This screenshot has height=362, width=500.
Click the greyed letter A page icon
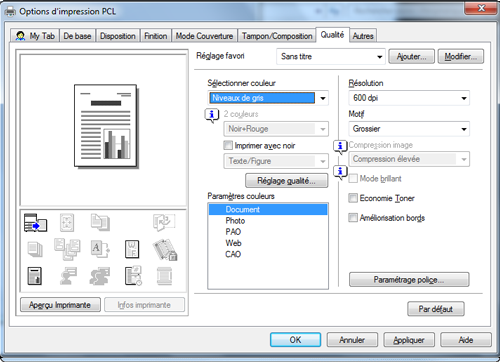tap(100, 249)
